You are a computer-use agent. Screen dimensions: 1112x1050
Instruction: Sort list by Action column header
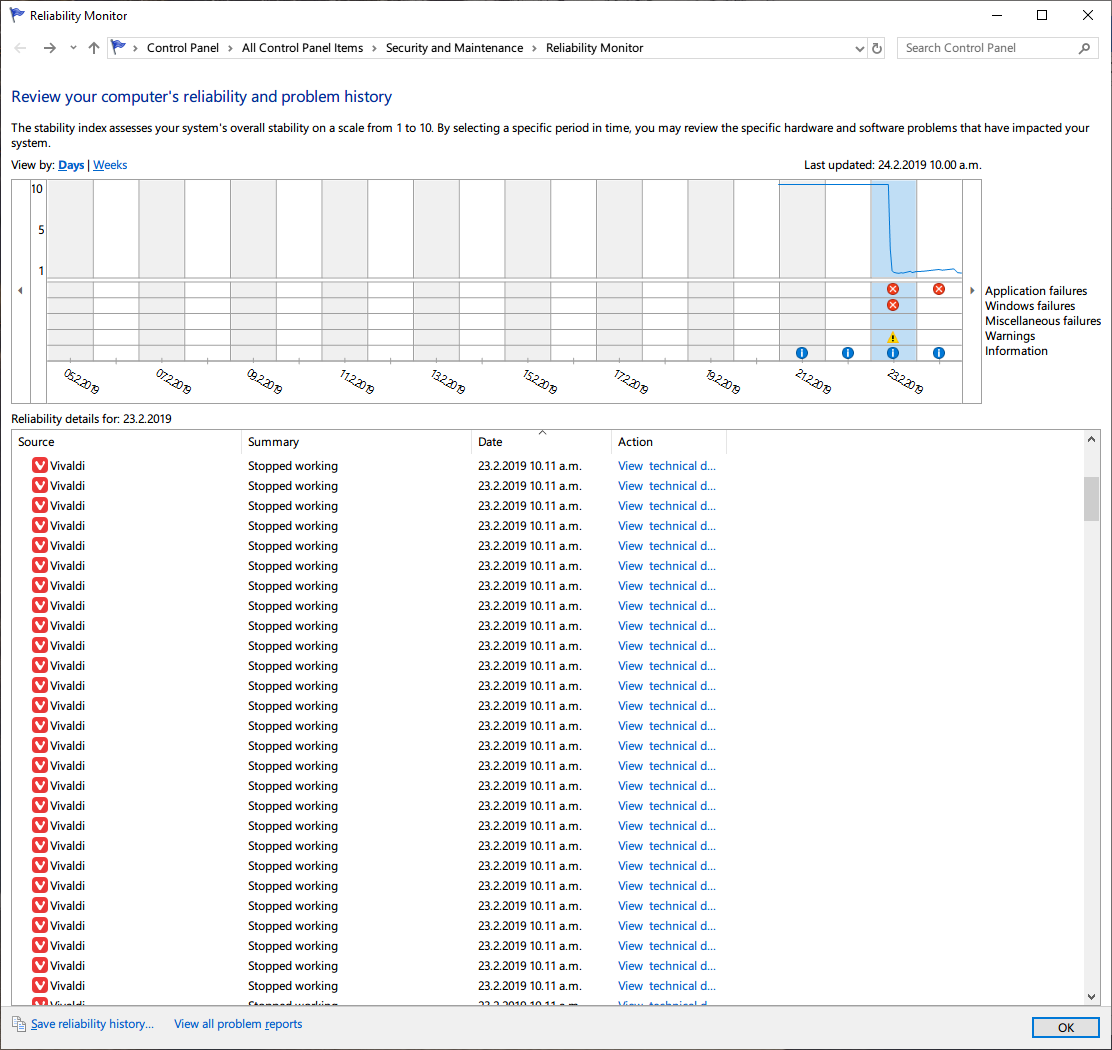coord(669,442)
